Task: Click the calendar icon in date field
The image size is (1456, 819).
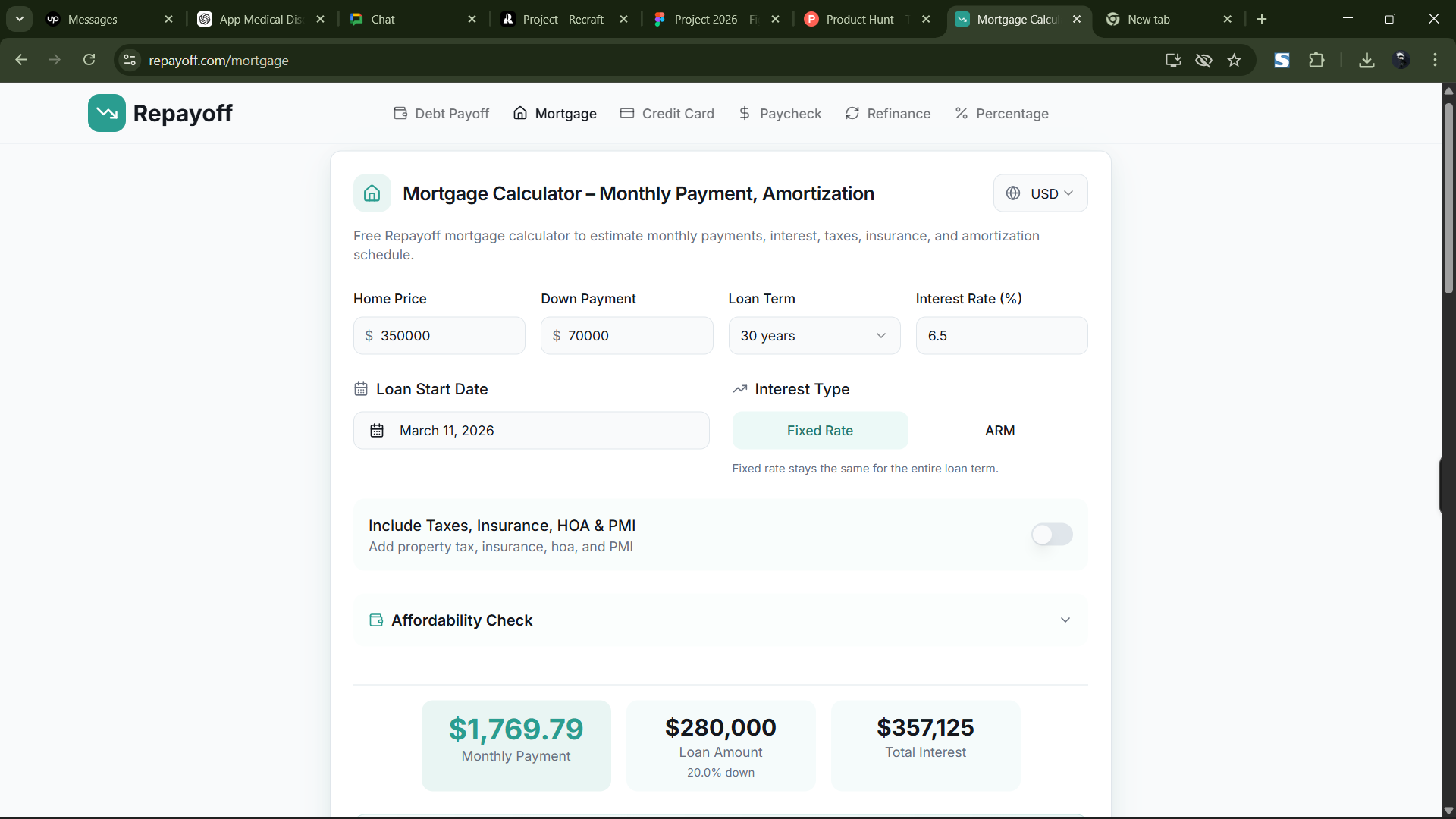Action: tap(377, 431)
